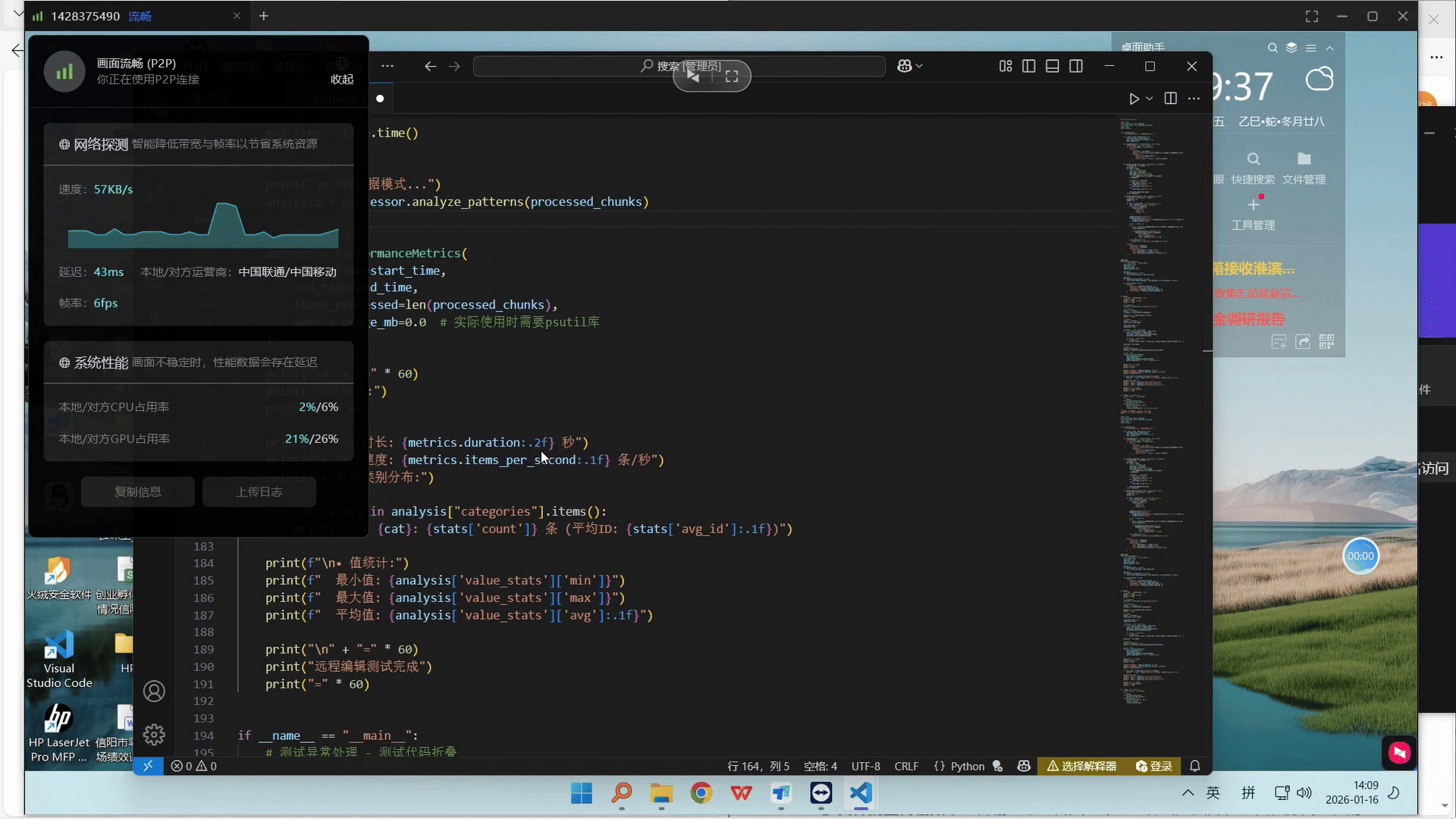The height and width of the screenshot is (819, 1456).
Task: Click 选择解释器 in the status bar
Action: (x=1082, y=767)
